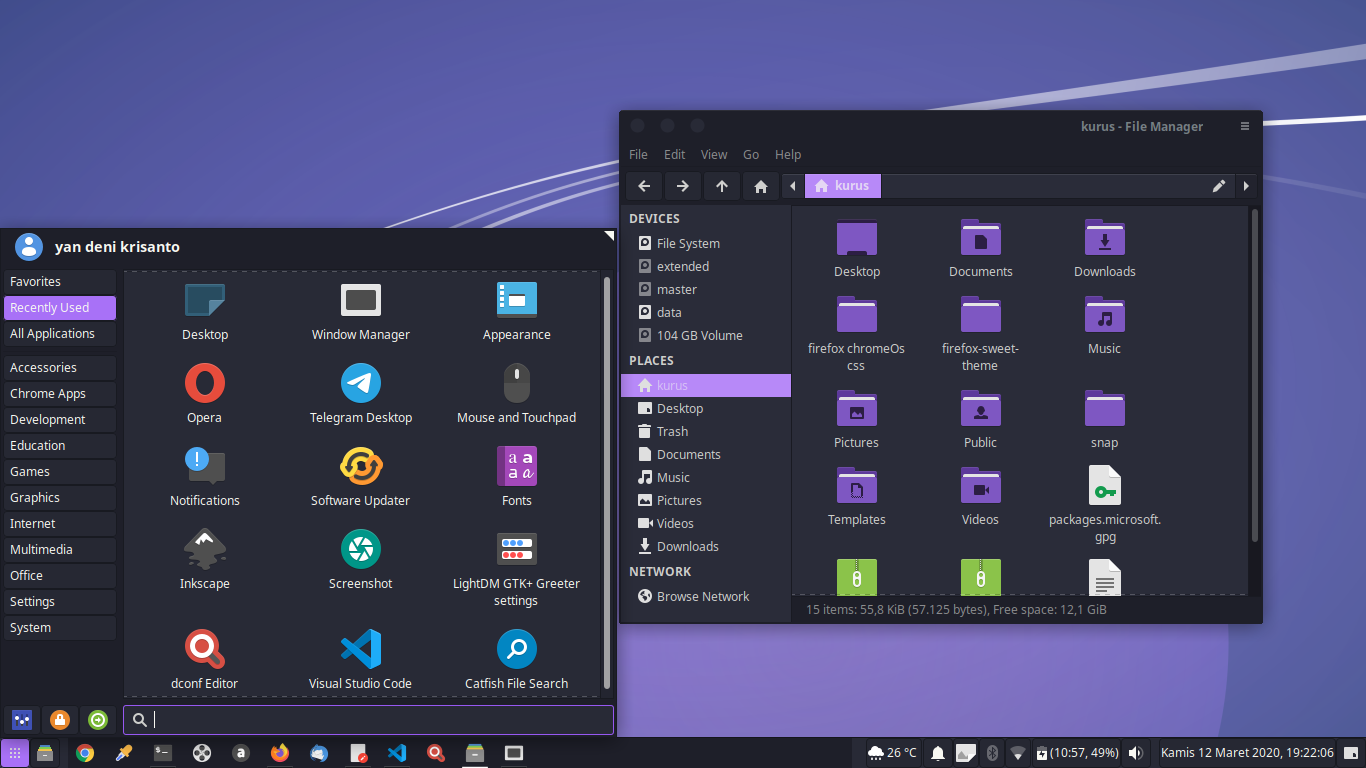Open Firefox from the taskbar
Screen dimensions: 1366x768
pos(280,753)
